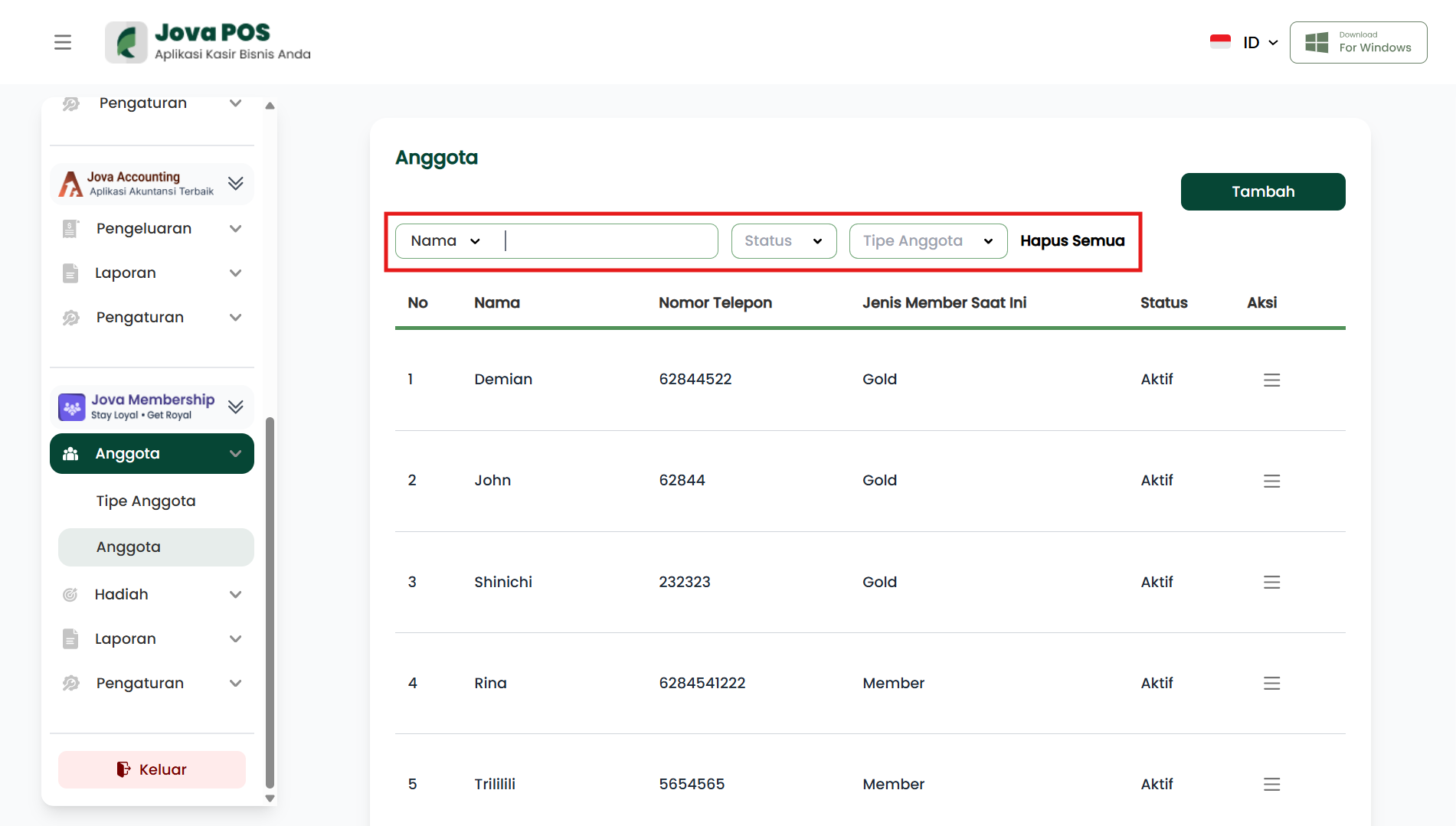Open action menu for Rina's row
The image size is (1456, 826).
pyautogui.click(x=1271, y=683)
